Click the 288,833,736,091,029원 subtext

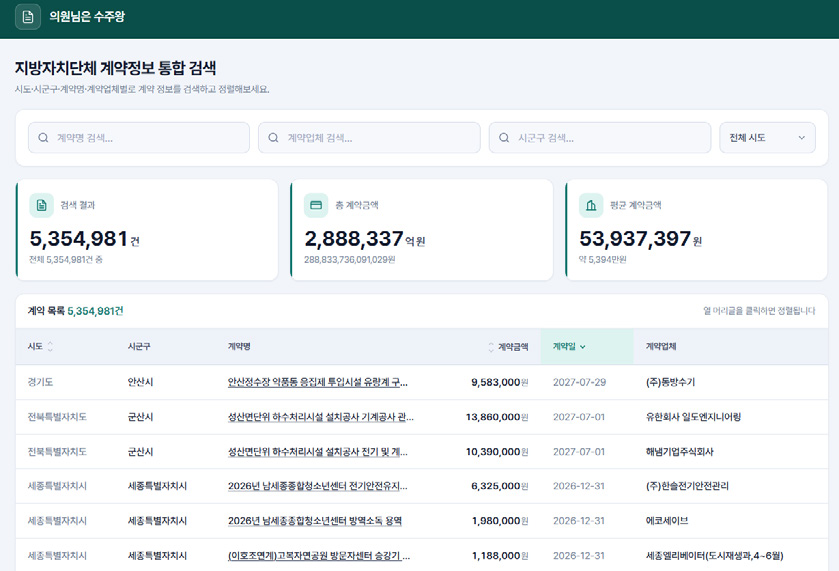(x=350, y=260)
